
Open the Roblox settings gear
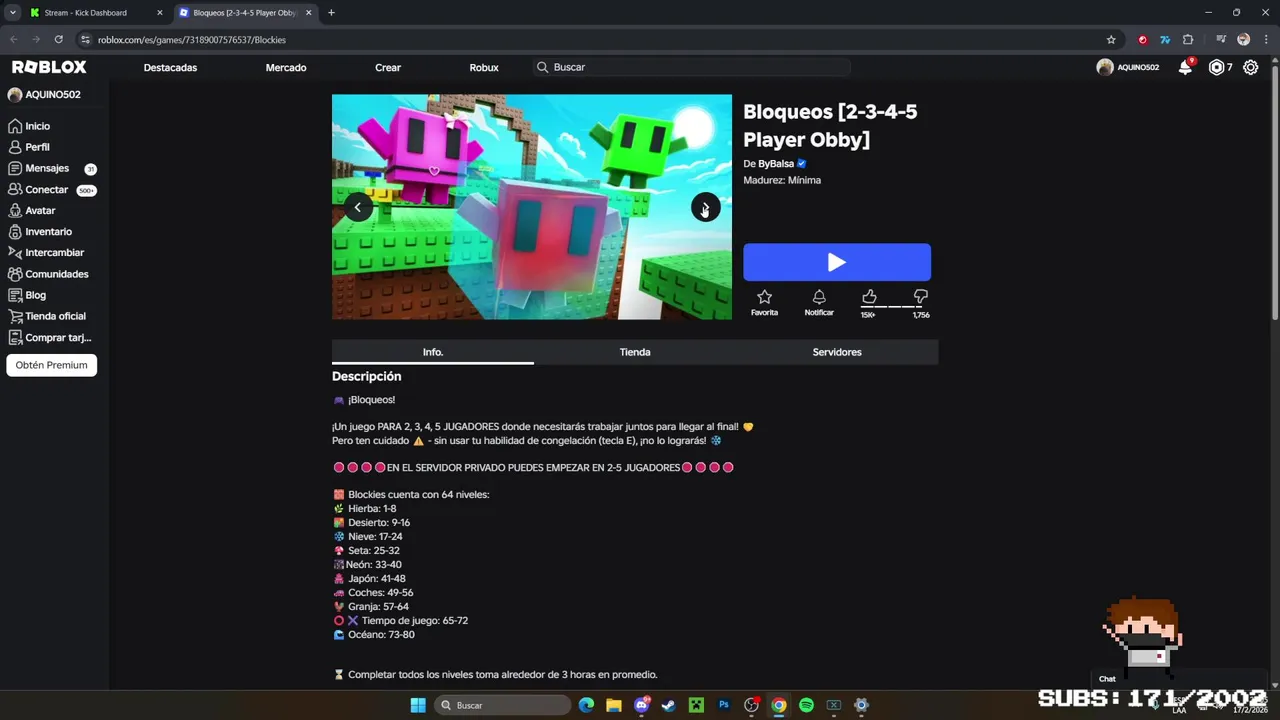1250,67
